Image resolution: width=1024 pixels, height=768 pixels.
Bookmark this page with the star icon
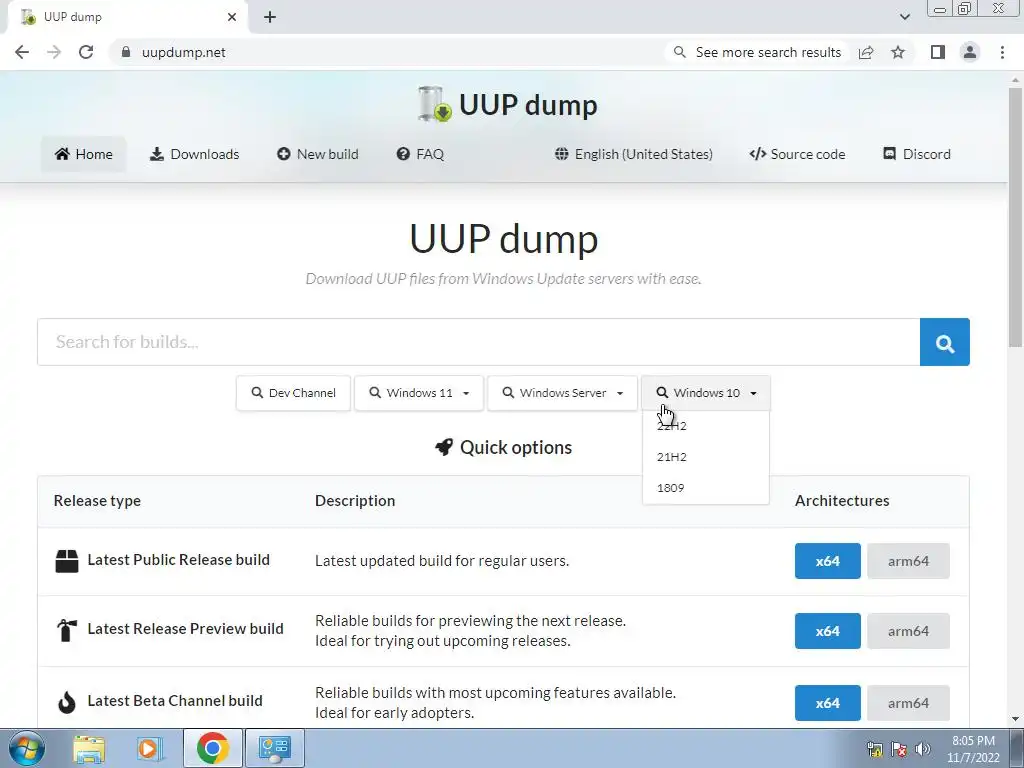click(x=898, y=52)
